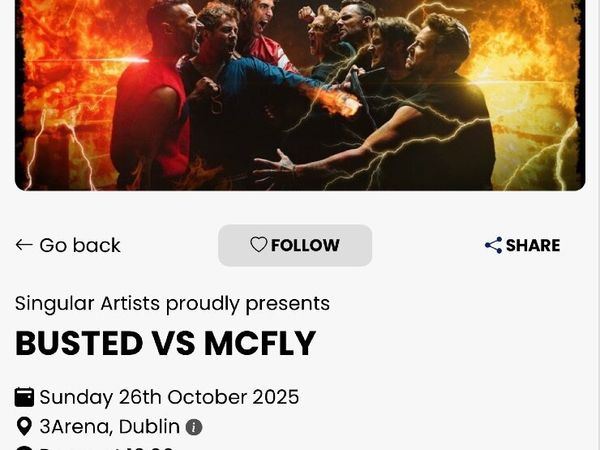This screenshot has height=450, width=600.
Task: Click the left arrow beside Go back
Action: pos(24,245)
